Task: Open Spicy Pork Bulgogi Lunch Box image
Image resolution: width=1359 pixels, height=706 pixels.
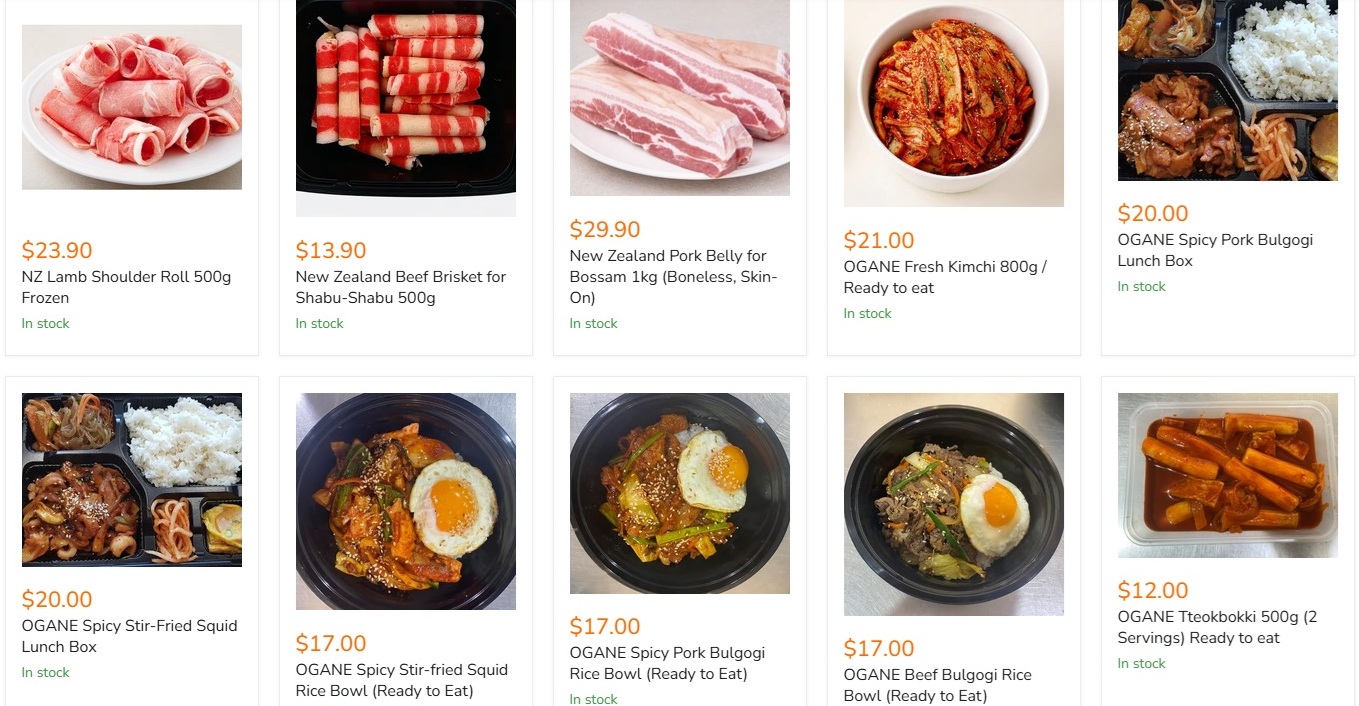Action: (x=1228, y=90)
